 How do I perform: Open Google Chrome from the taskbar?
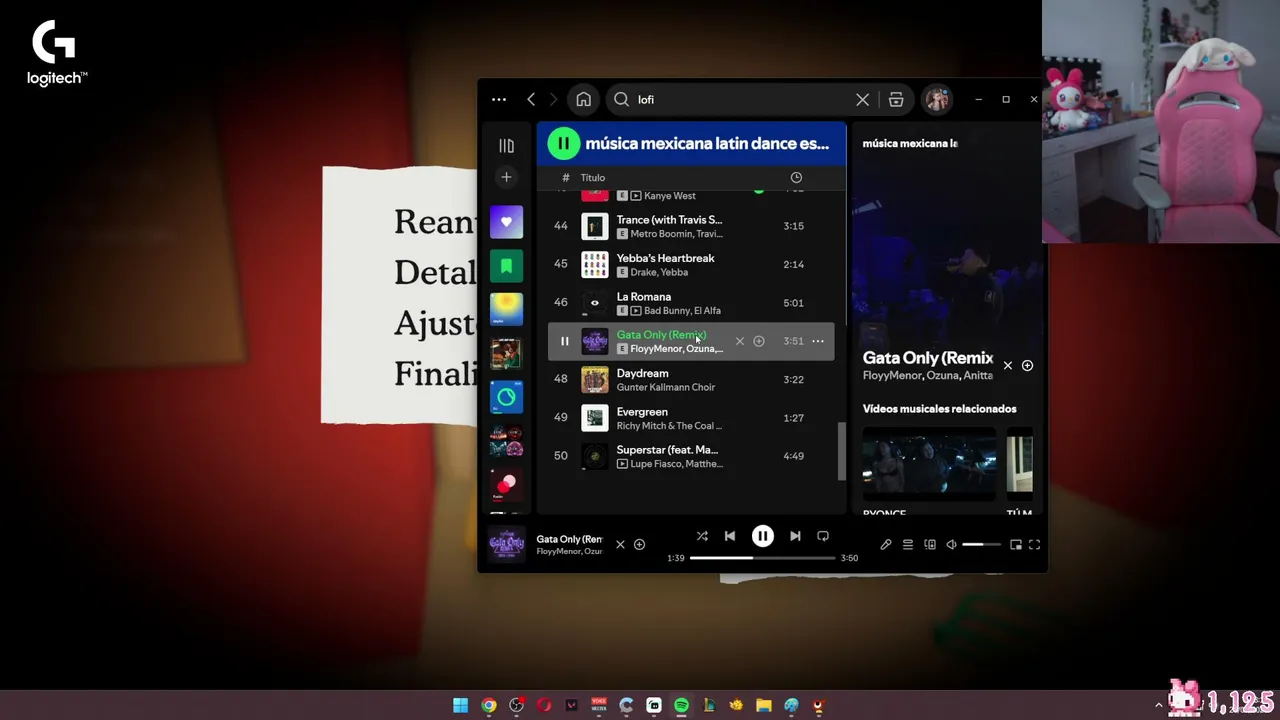point(489,705)
